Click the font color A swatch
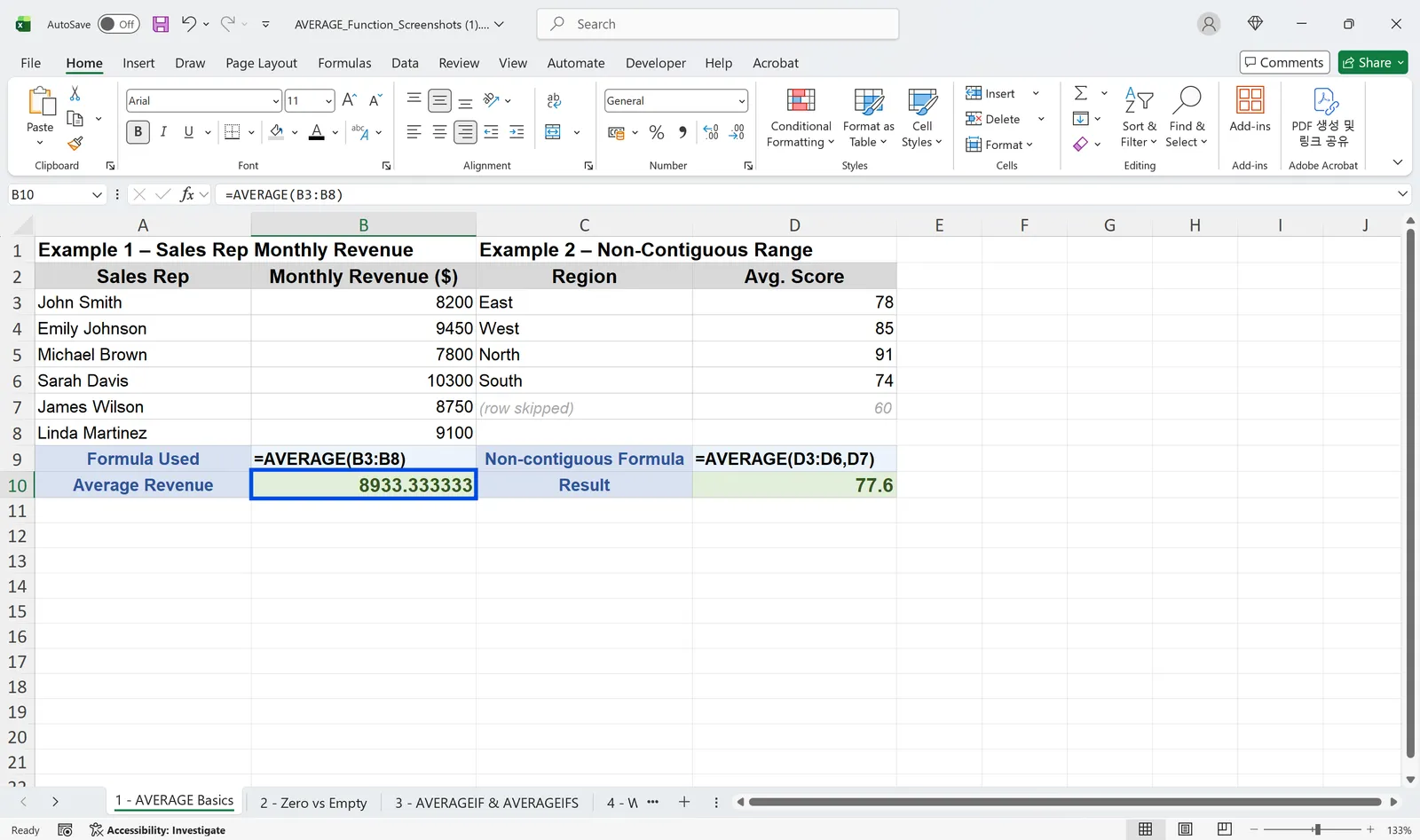The width and height of the screenshot is (1420, 840). click(317, 132)
